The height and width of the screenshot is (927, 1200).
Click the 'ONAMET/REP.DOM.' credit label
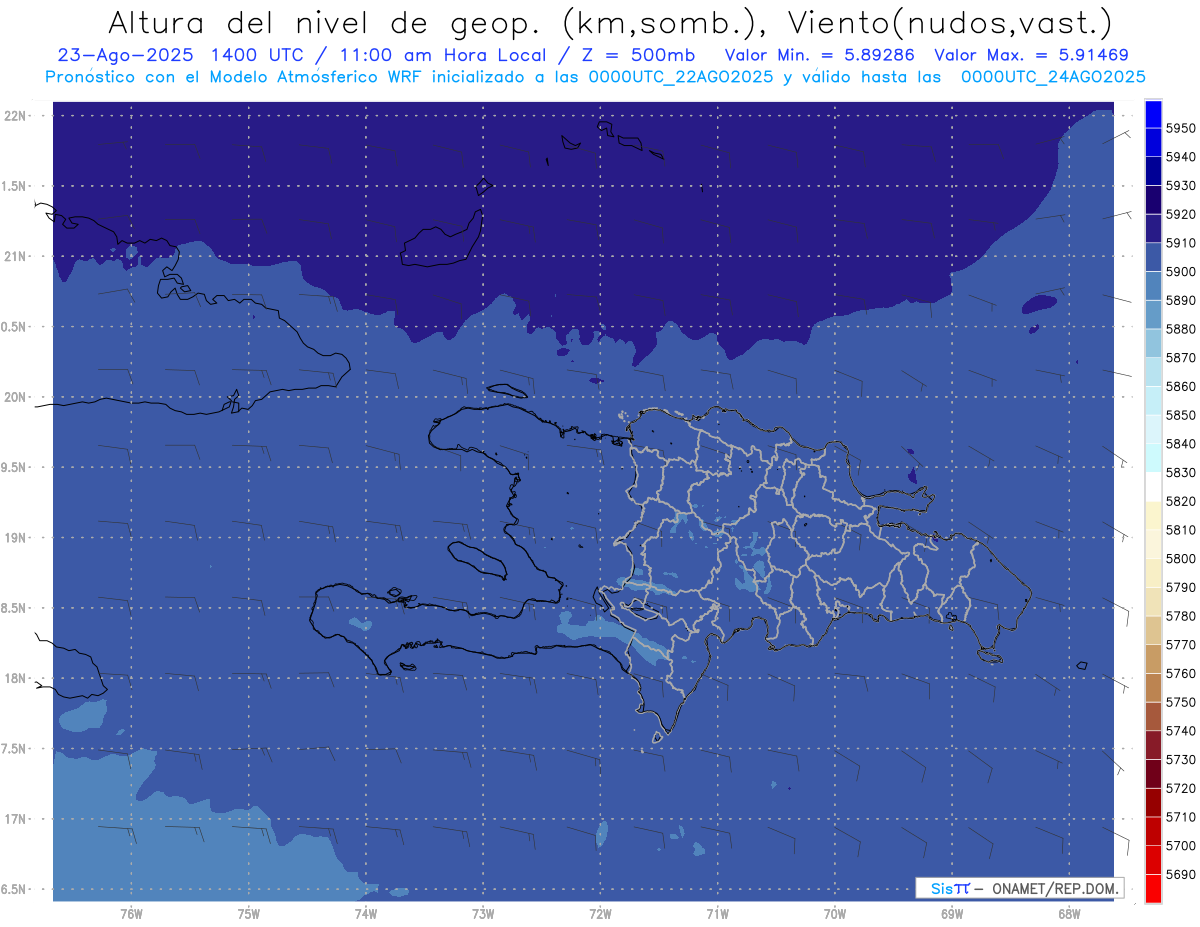click(x=1054, y=888)
